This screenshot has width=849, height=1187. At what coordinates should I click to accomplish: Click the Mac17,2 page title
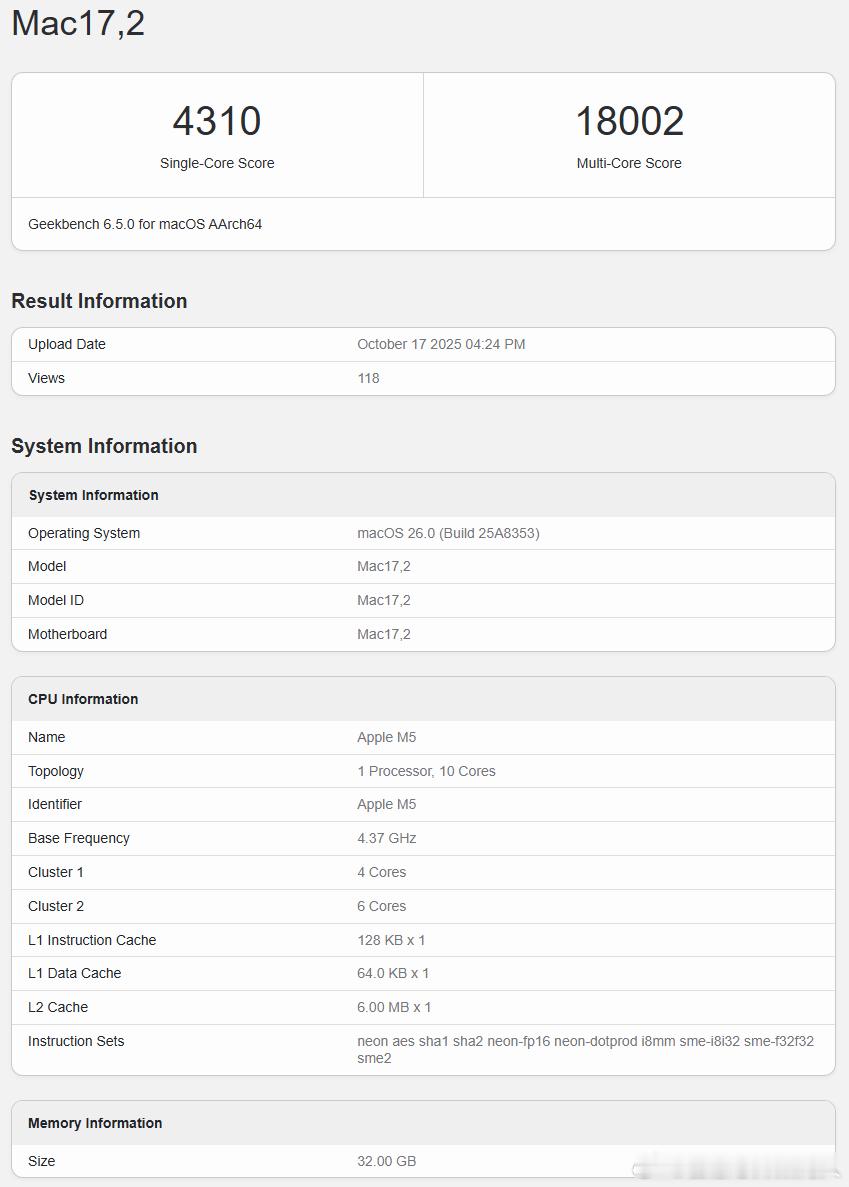click(x=78, y=23)
